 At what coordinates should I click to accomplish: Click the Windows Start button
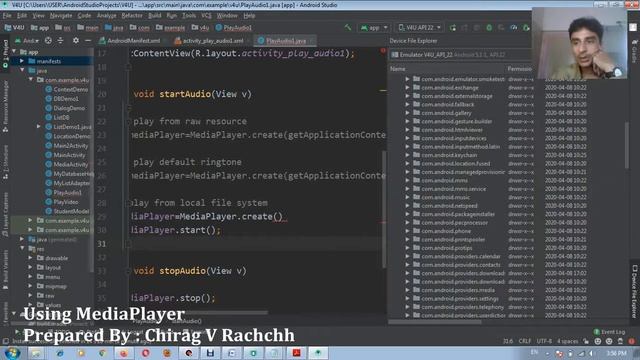click(x=12, y=353)
